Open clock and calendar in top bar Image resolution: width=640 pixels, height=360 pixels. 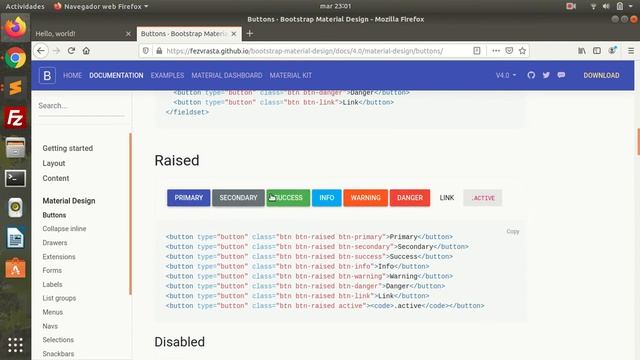(x=335, y=6)
